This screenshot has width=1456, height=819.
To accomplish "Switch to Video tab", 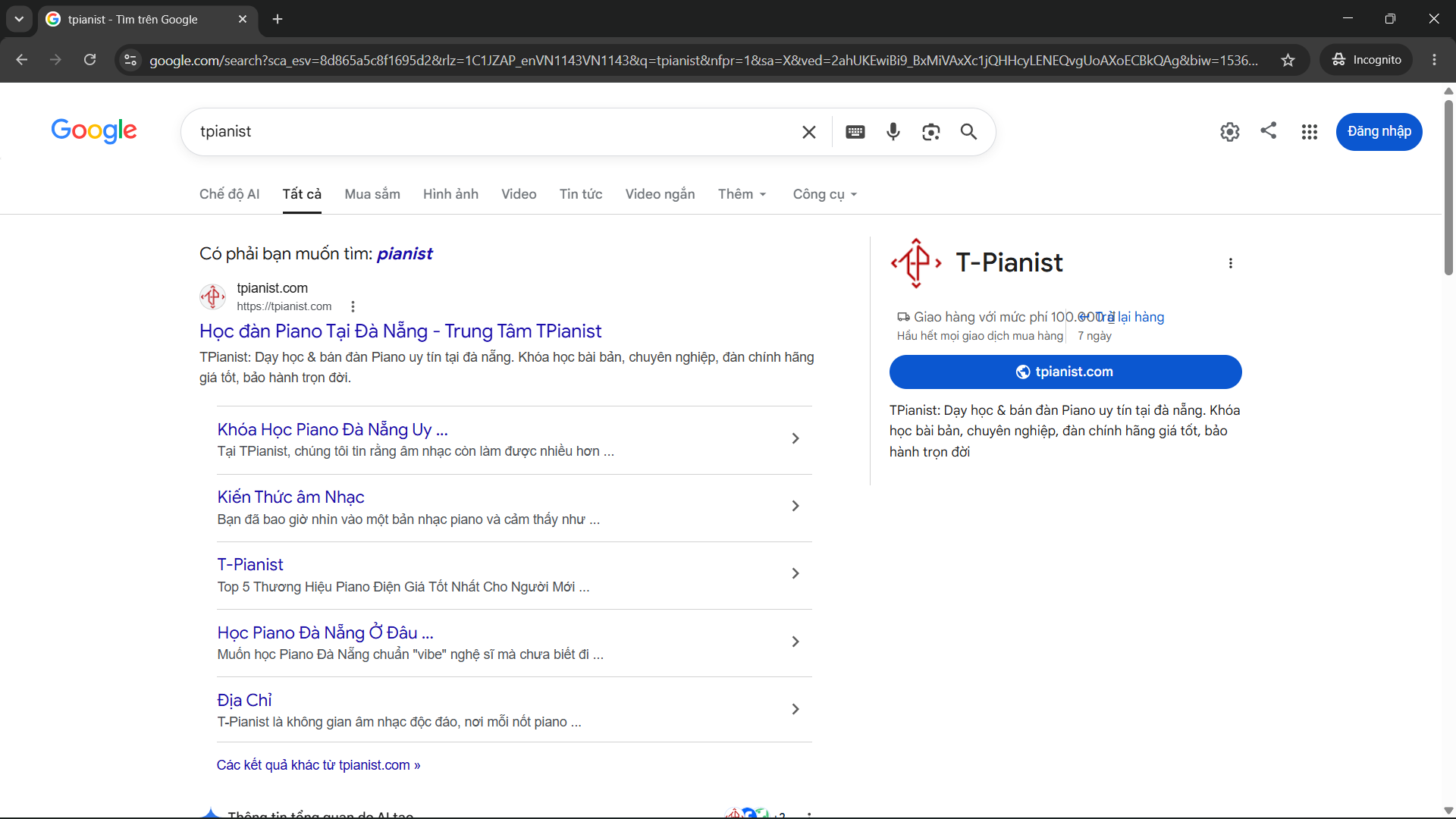I will (519, 194).
